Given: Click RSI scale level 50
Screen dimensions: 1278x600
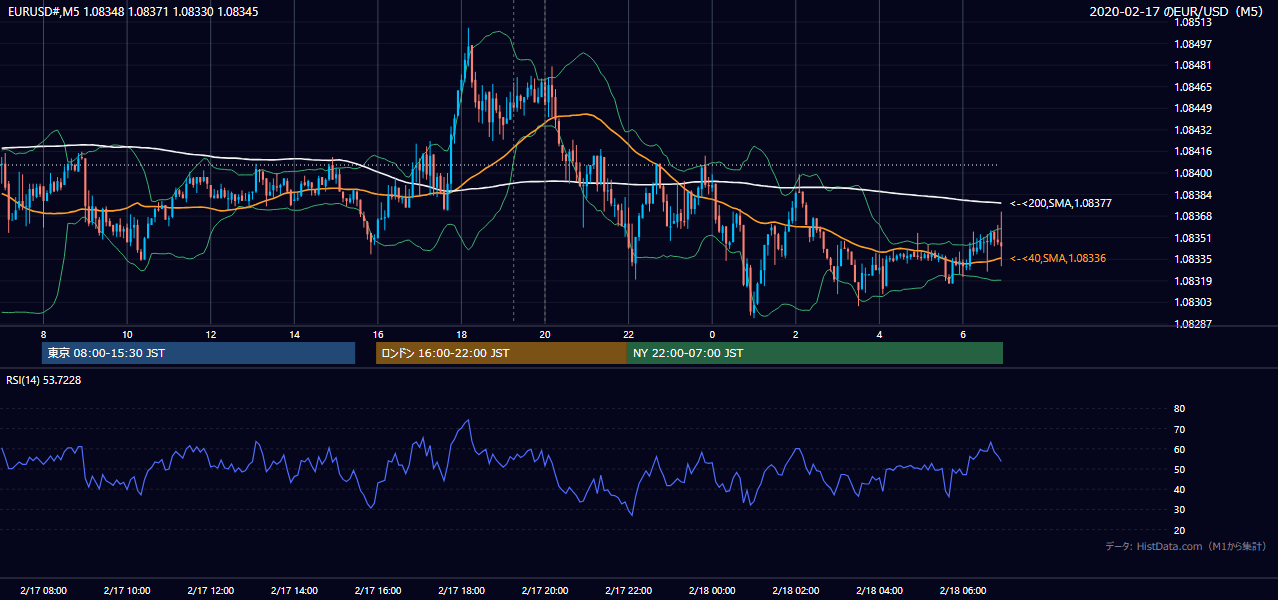Looking at the screenshot, I should [1179, 469].
